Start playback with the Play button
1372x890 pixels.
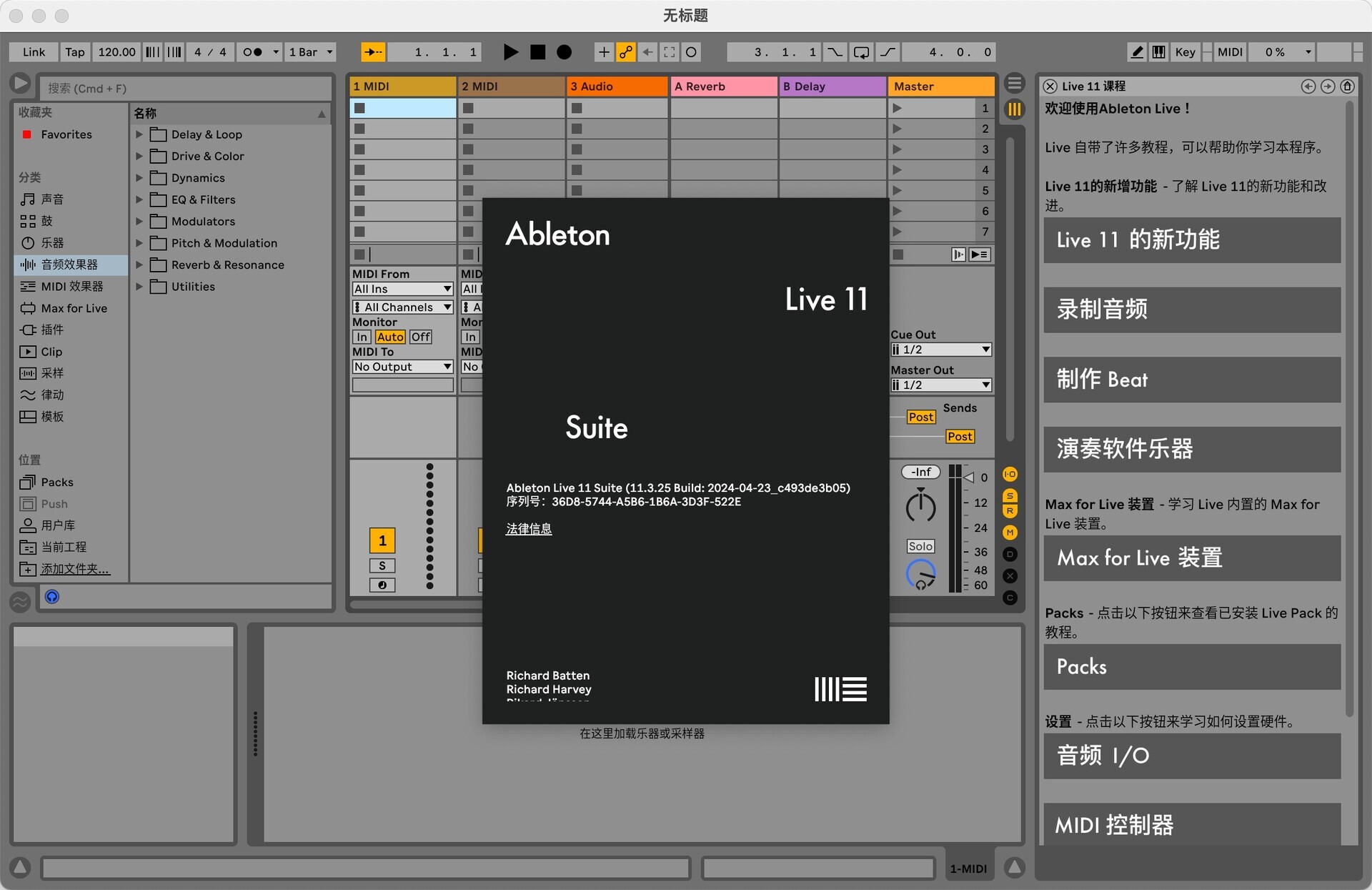[x=510, y=52]
